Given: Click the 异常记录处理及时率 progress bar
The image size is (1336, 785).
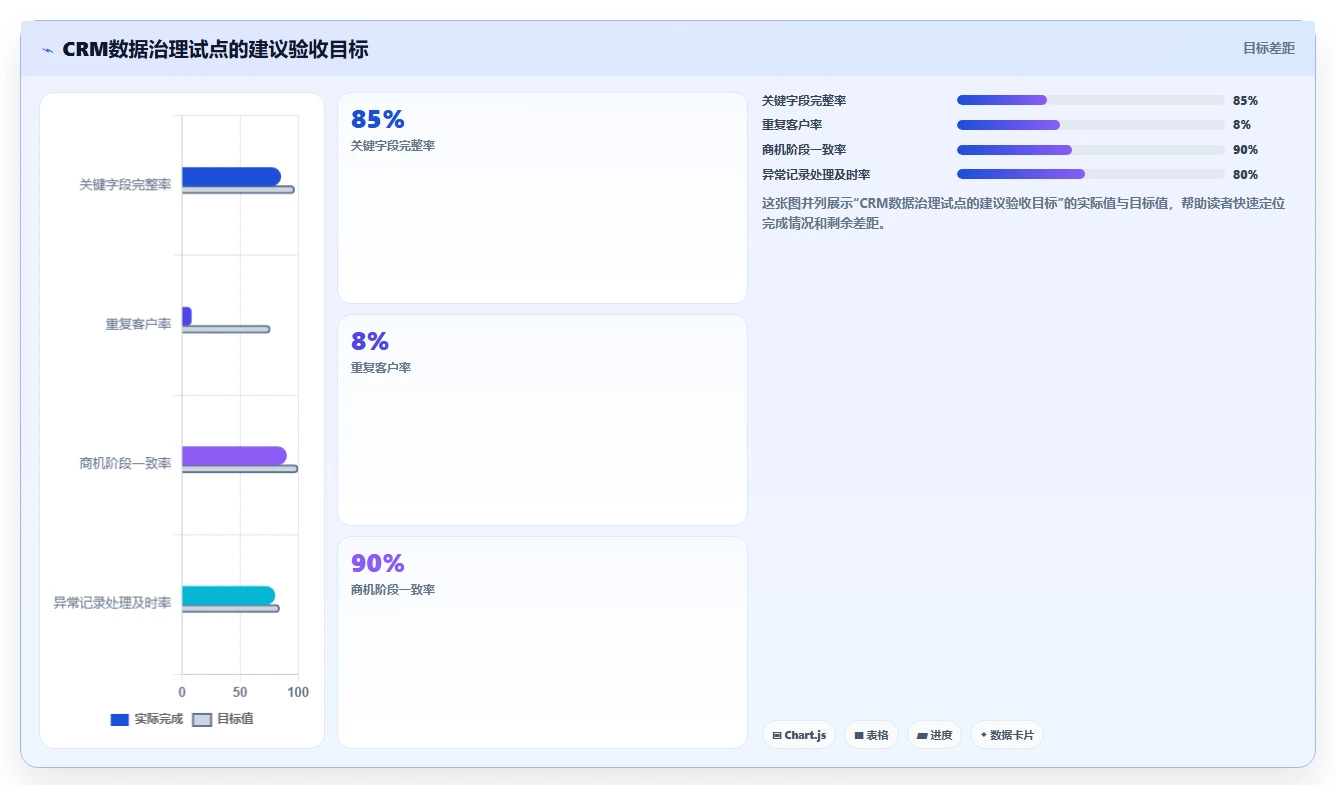Looking at the screenshot, I should click(1091, 174).
